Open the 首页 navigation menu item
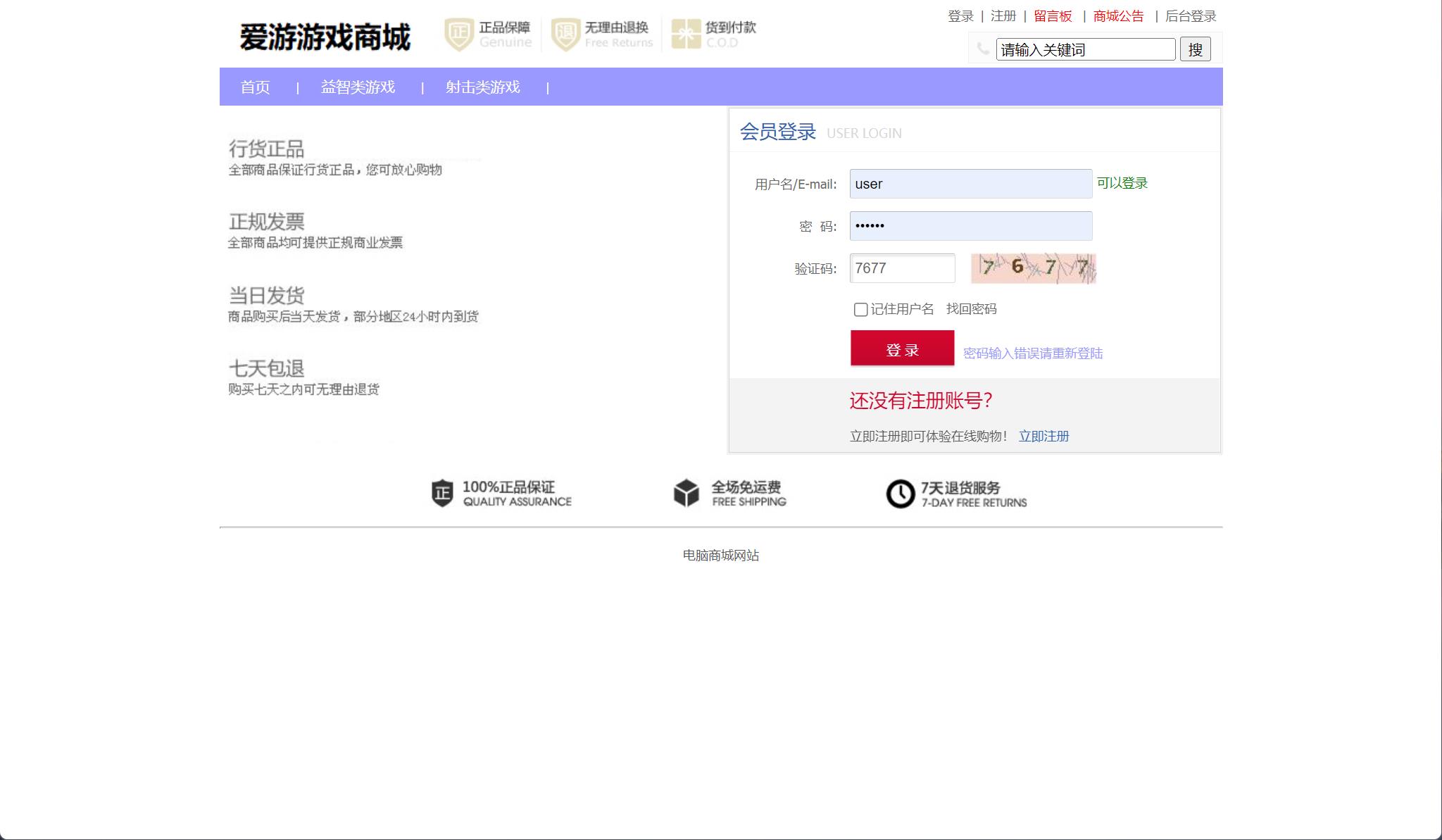Viewport: 1442px width, 840px height. point(256,87)
